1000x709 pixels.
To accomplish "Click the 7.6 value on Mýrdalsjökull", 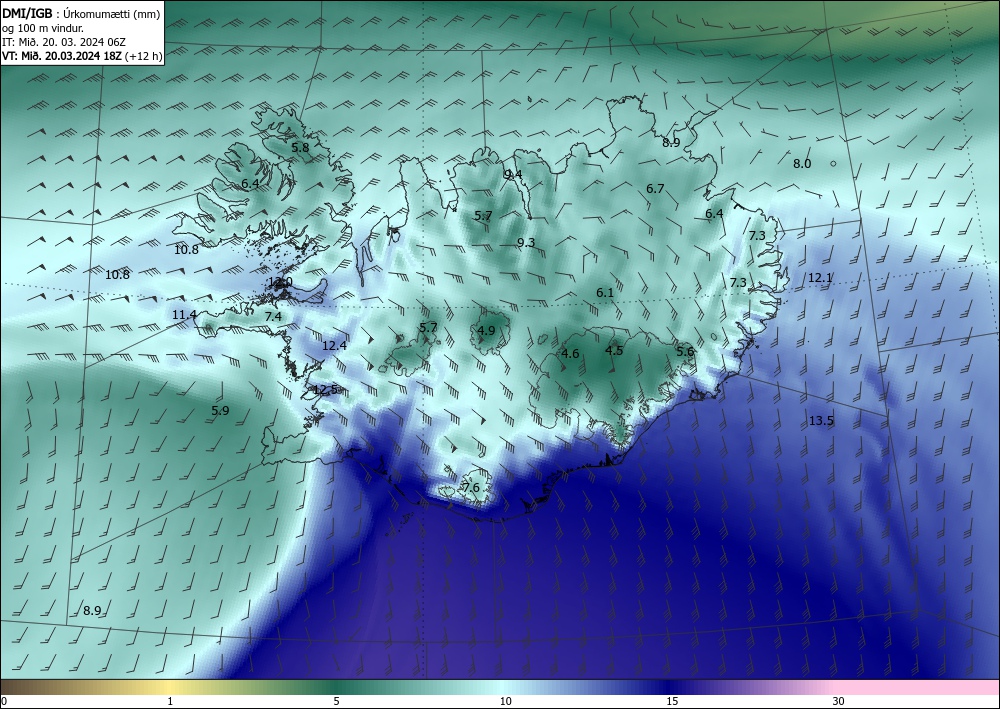I will (471, 488).
